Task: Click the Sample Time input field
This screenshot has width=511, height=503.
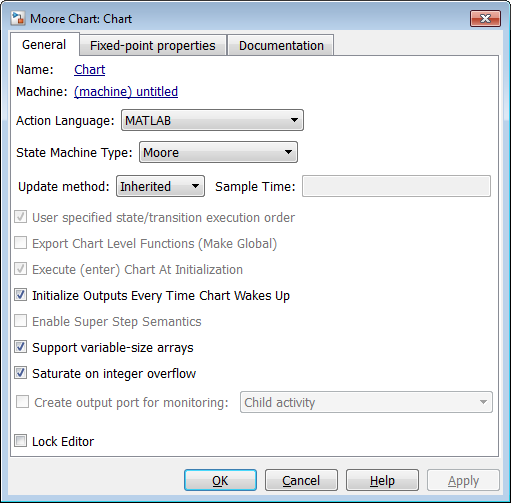Action: [396, 186]
